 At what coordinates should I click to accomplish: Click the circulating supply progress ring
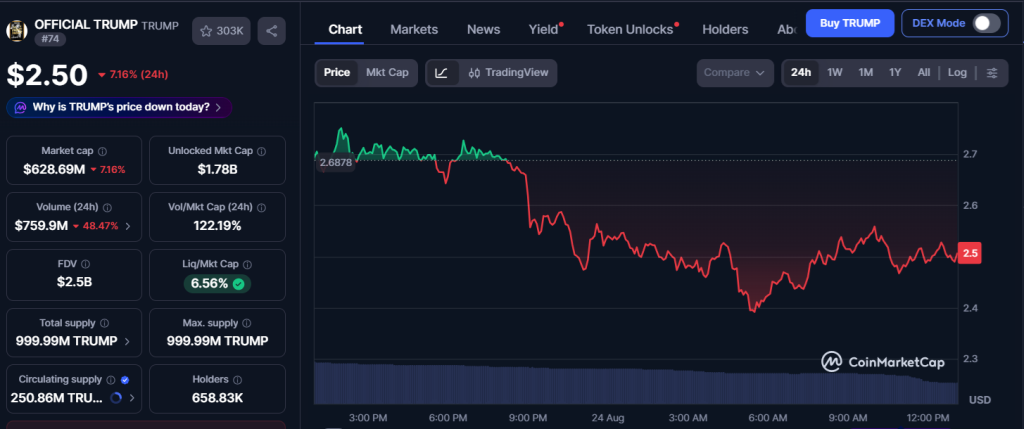[116, 397]
